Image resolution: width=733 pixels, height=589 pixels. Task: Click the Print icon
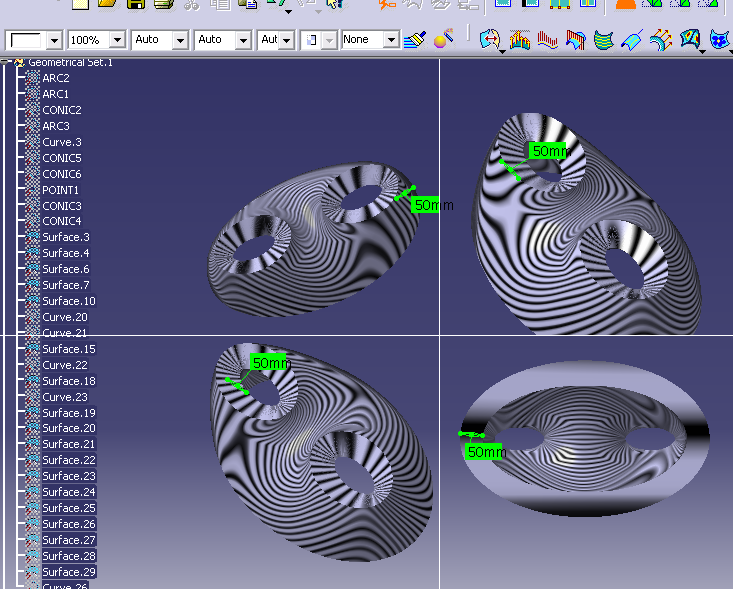tap(164, 4)
